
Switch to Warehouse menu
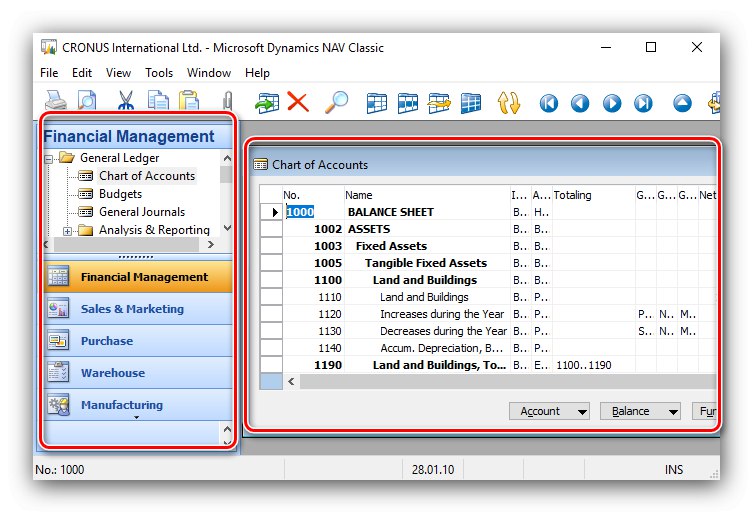coord(138,373)
